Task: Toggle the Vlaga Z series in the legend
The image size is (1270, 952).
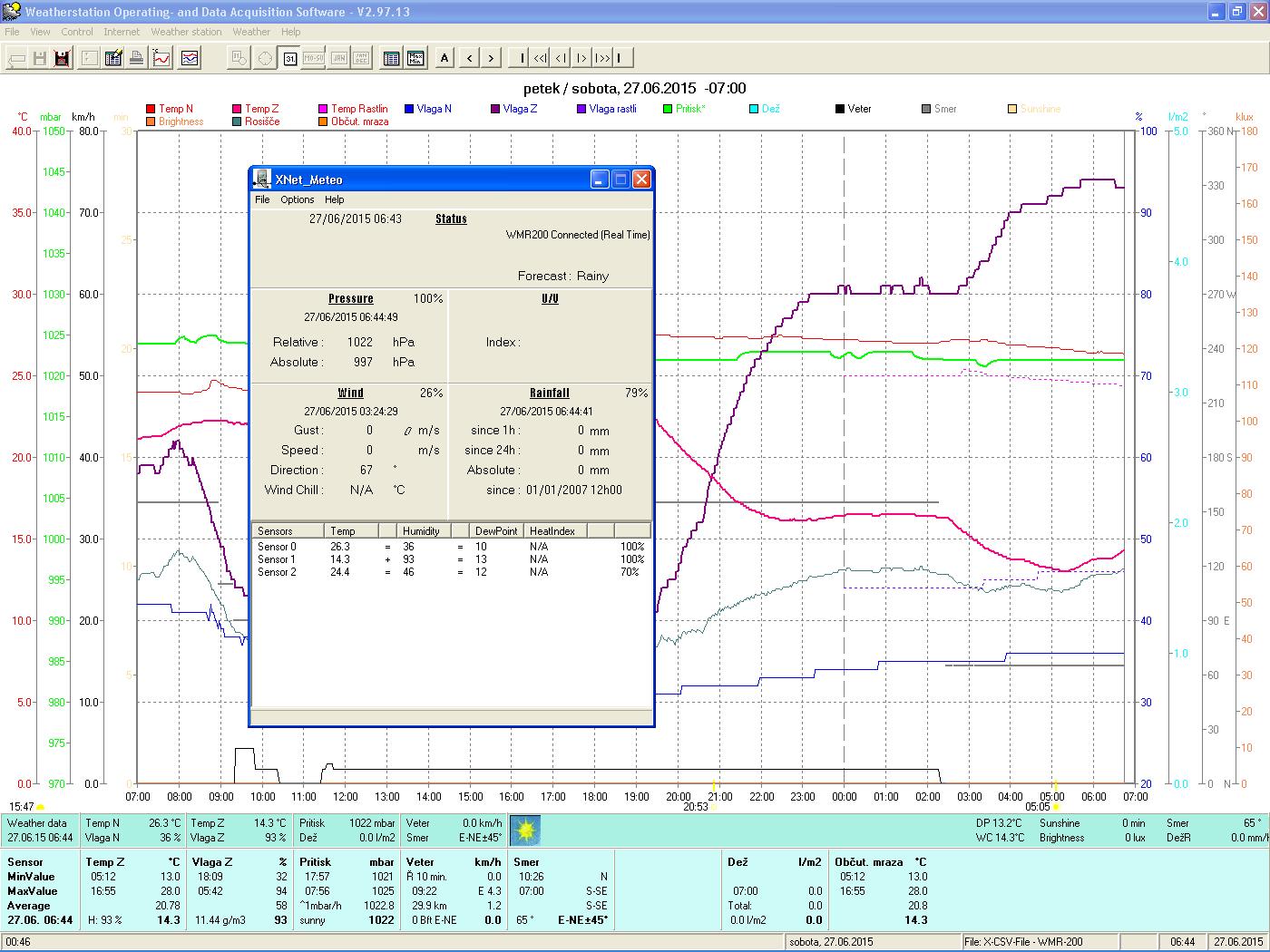Action: (520, 109)
